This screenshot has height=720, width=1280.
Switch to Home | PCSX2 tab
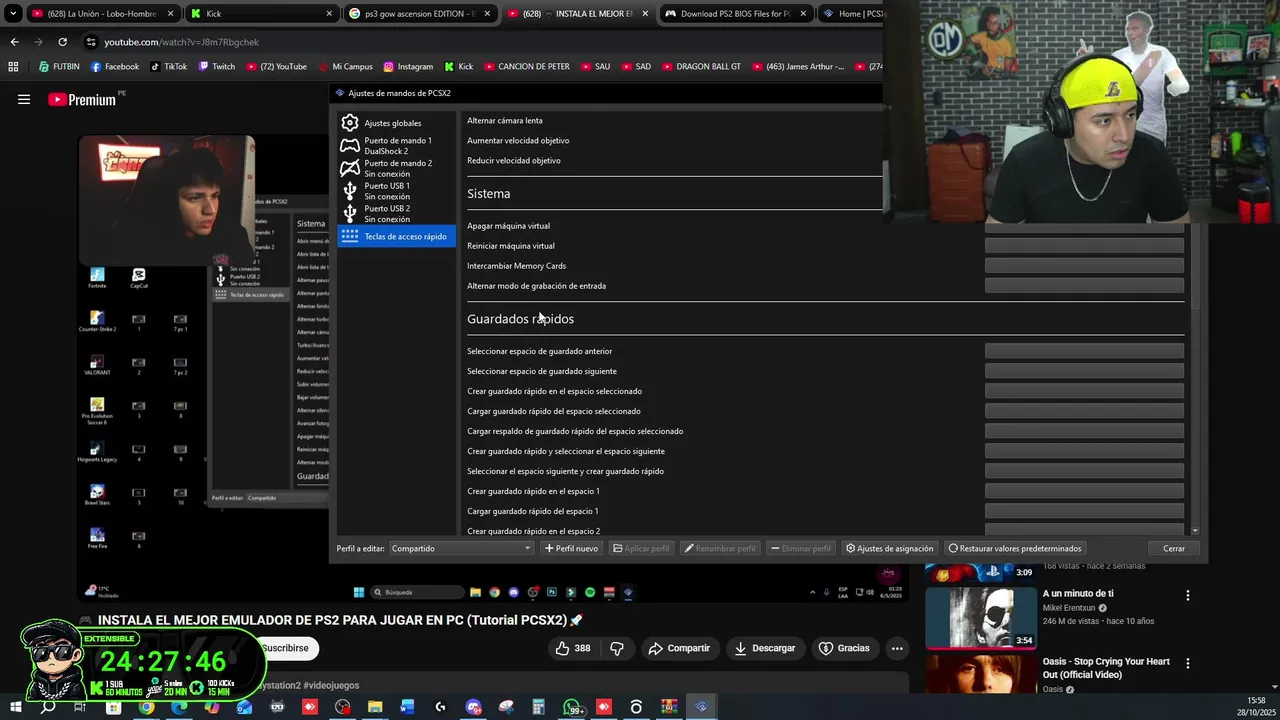click(853, 14)
